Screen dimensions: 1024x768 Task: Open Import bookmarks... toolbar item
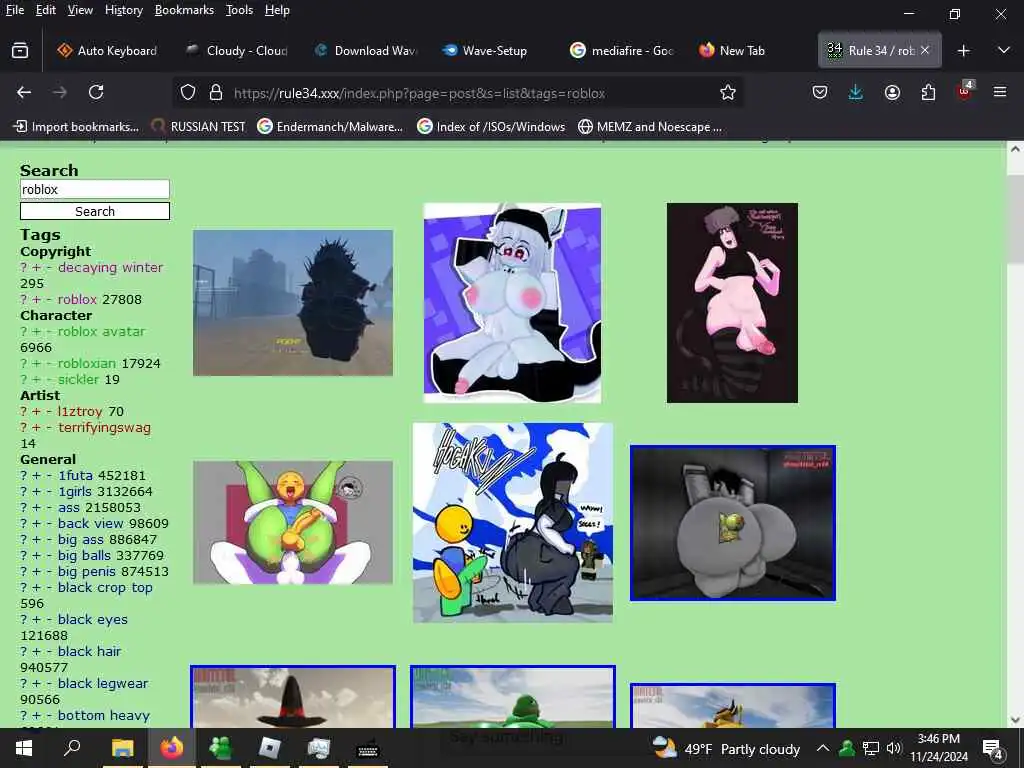click(x=76, y=127)
